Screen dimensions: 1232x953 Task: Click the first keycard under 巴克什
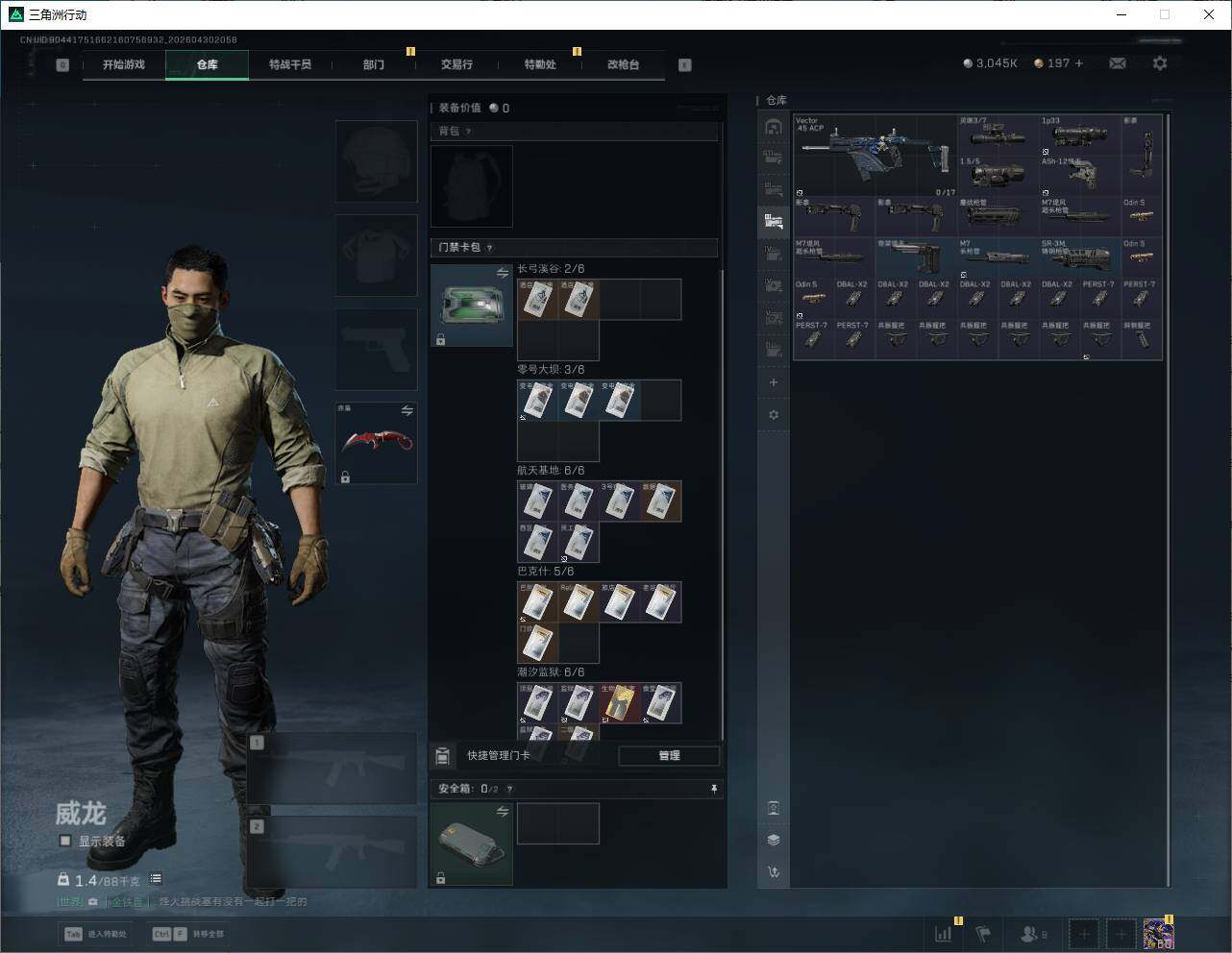(x=537, y=602)
